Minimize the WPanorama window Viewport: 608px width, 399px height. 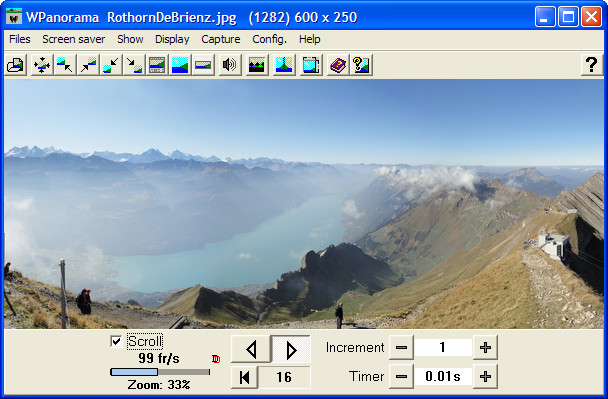[545, 17]
